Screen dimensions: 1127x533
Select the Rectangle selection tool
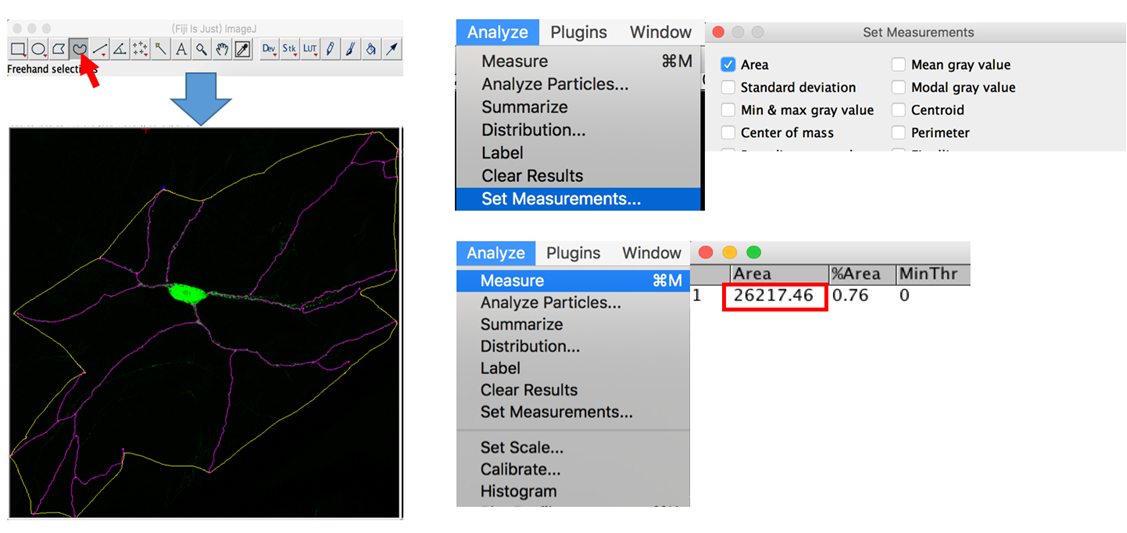[x=18, y=48]
